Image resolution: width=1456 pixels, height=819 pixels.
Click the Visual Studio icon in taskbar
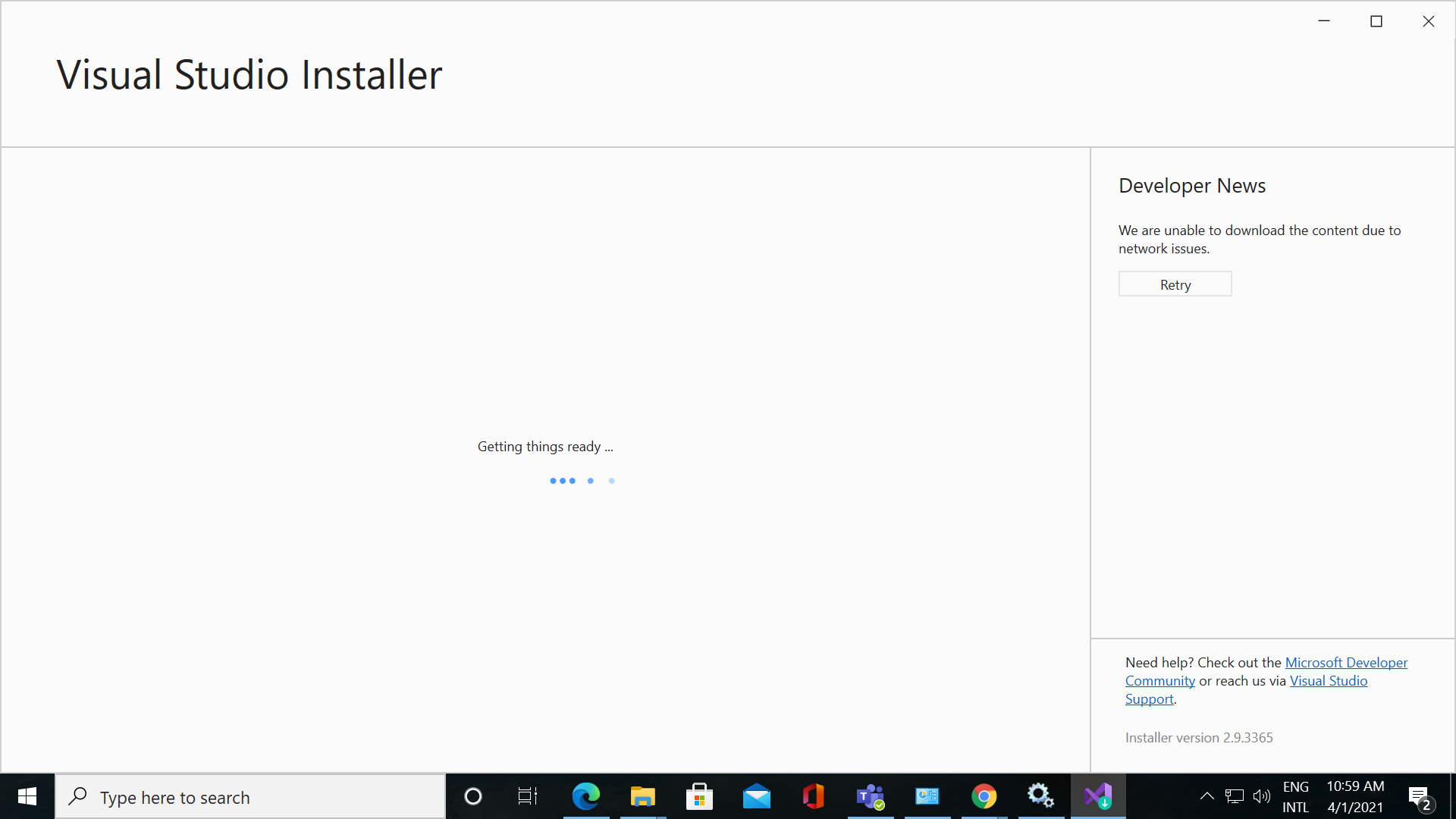click(1098, 796)
